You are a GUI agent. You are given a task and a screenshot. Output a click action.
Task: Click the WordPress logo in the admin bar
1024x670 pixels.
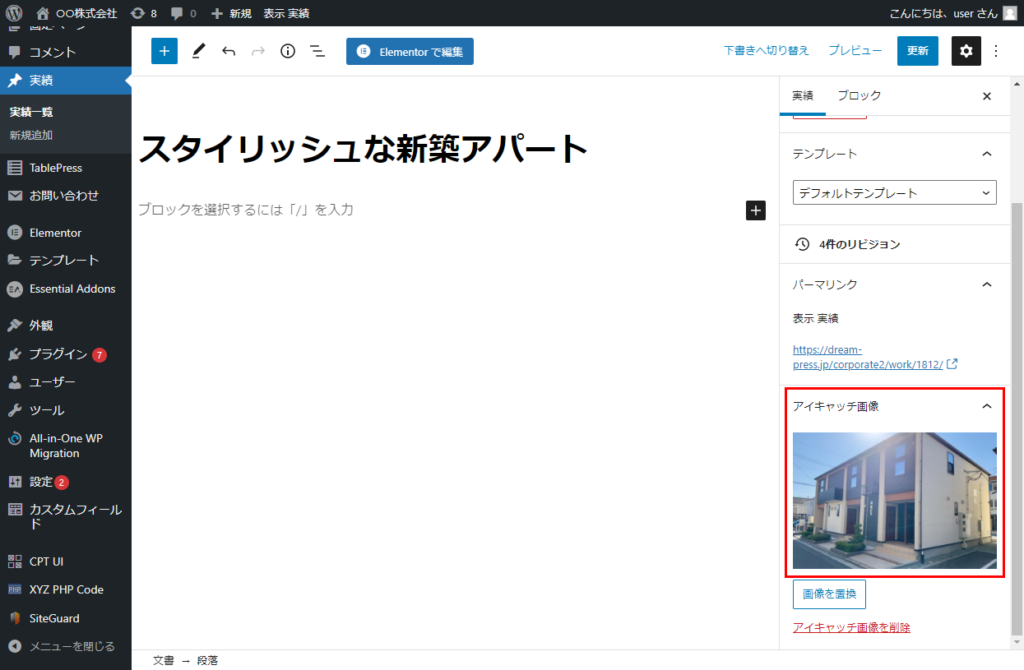[x=14, y=13]
